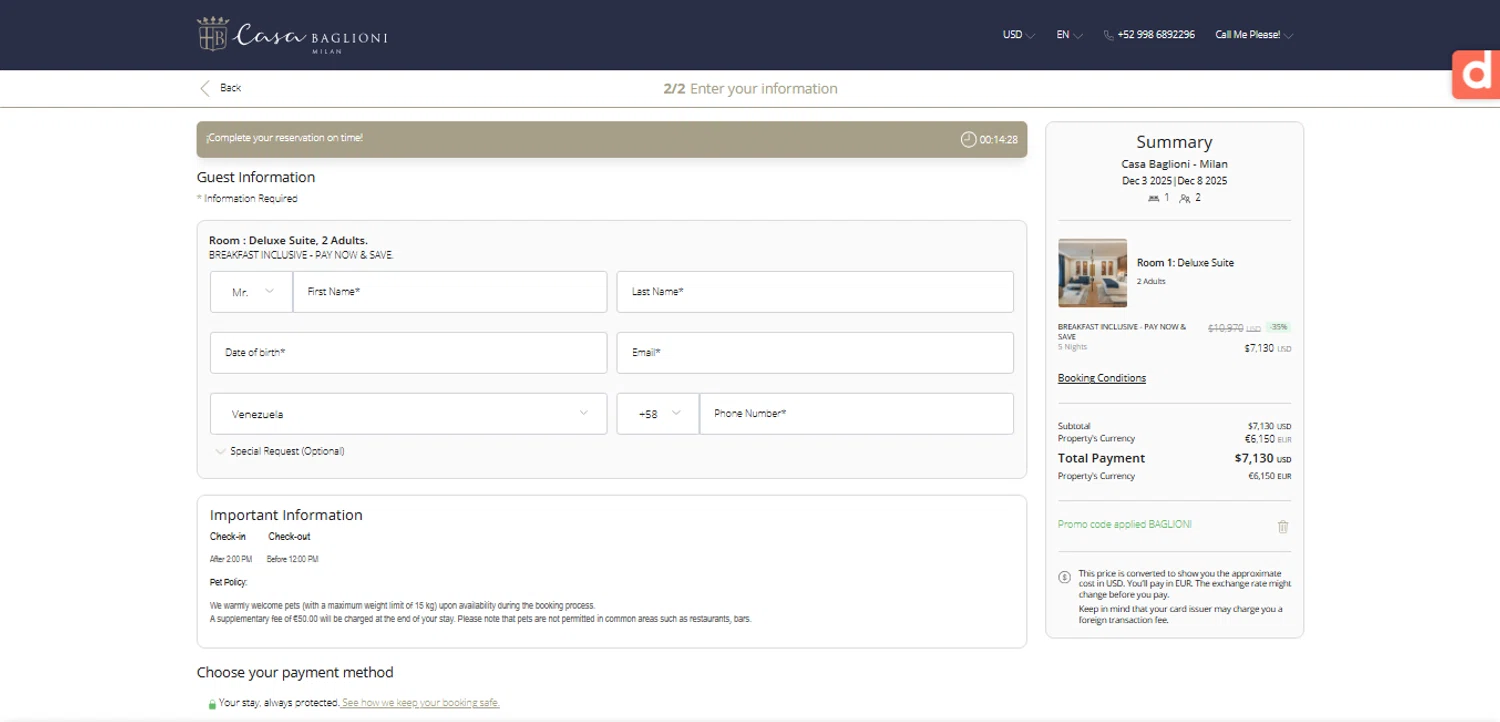Image resolution: width=1500 pixels, height=722 pixels.
Task: Click the bed rooms icon in Summary
Action: 1154,198
